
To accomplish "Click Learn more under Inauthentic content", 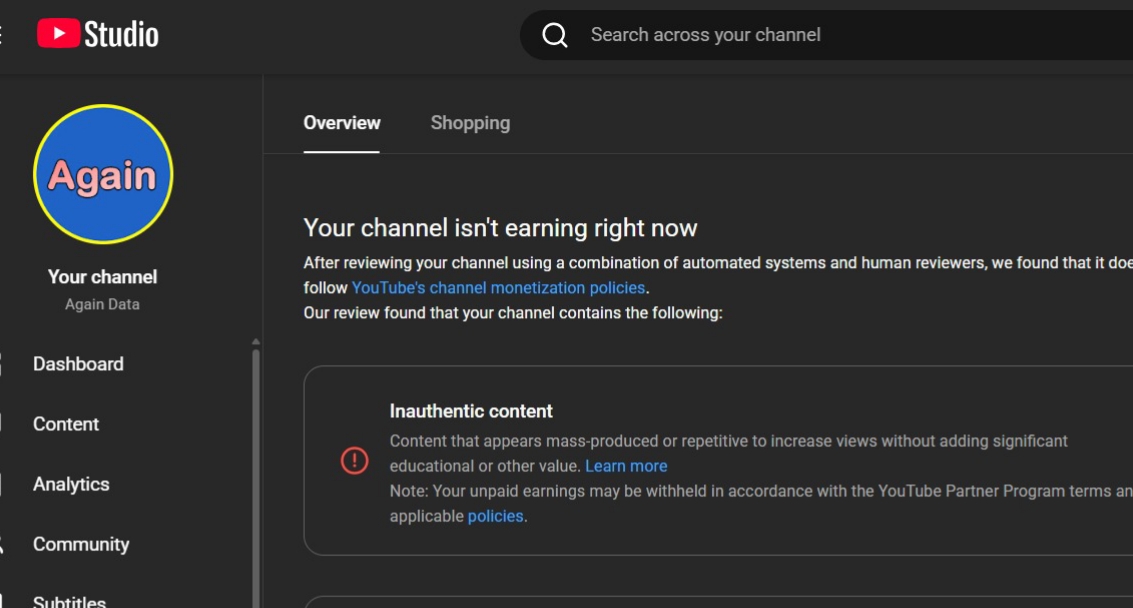I will coord(626,466).
